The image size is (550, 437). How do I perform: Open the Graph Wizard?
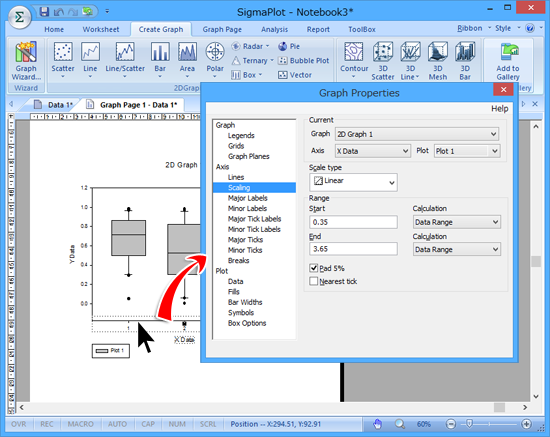pos(26,61)
